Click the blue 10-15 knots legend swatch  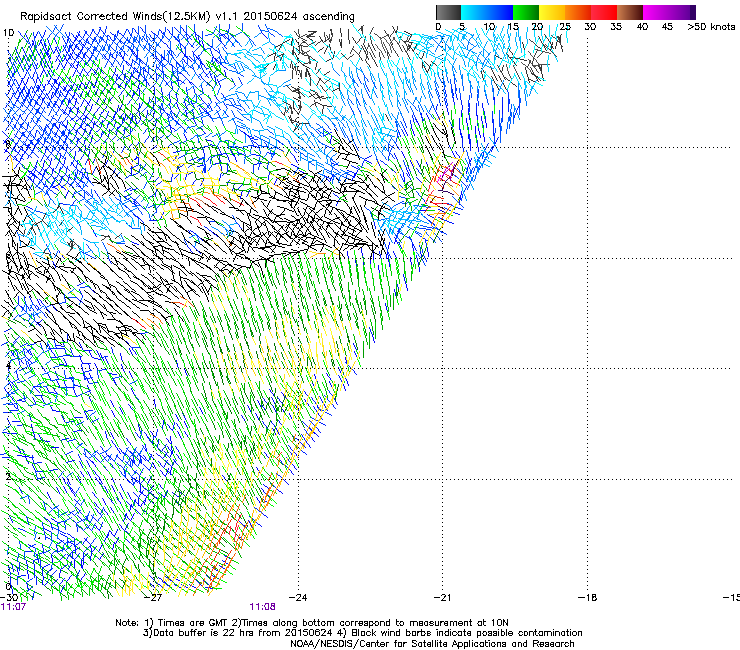tap(500, 12)
